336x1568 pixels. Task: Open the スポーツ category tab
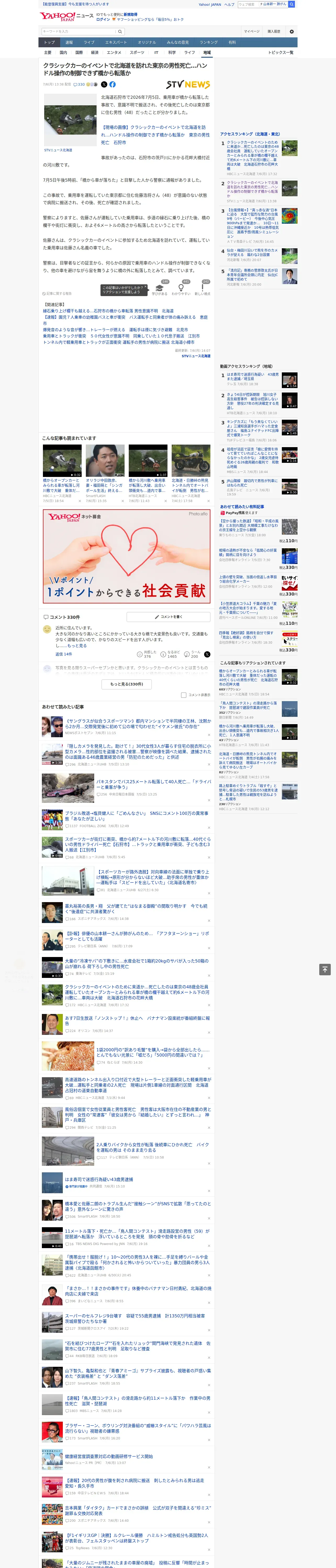[137, 53]
